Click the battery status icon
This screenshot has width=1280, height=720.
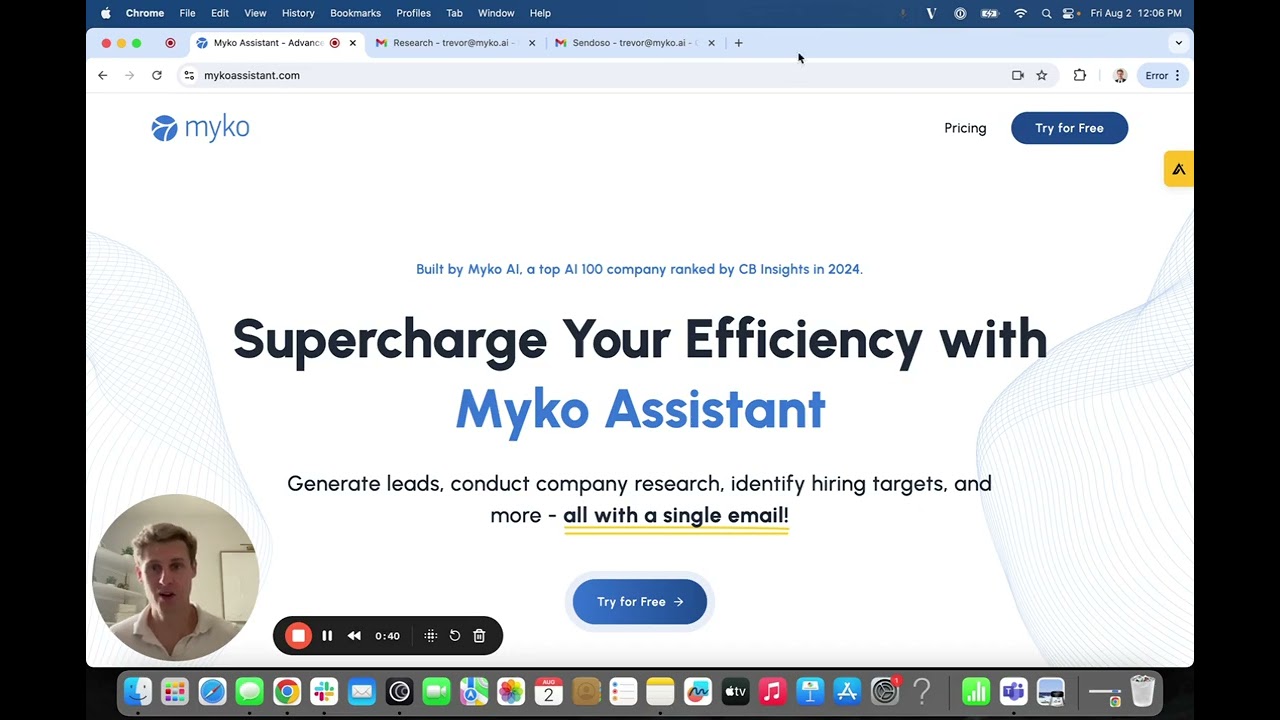tap(990, 13)
